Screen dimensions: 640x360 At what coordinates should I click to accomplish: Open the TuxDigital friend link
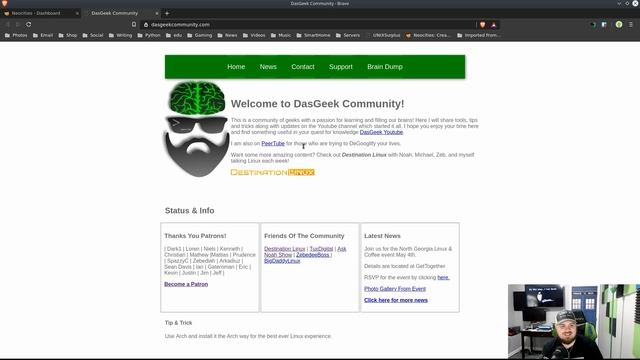[321, 249]
